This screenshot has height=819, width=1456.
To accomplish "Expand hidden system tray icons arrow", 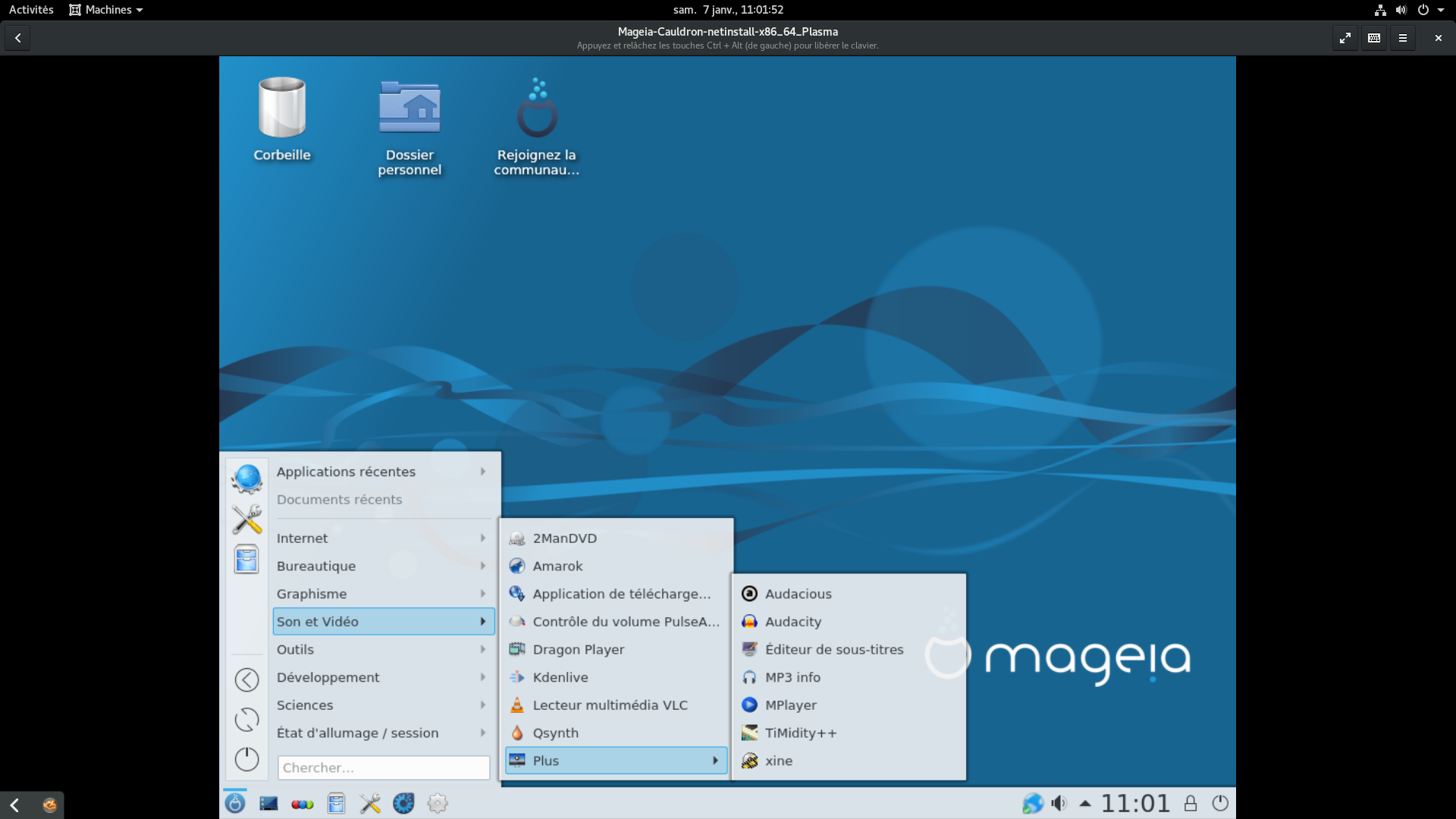I will tap(1085, 803).
